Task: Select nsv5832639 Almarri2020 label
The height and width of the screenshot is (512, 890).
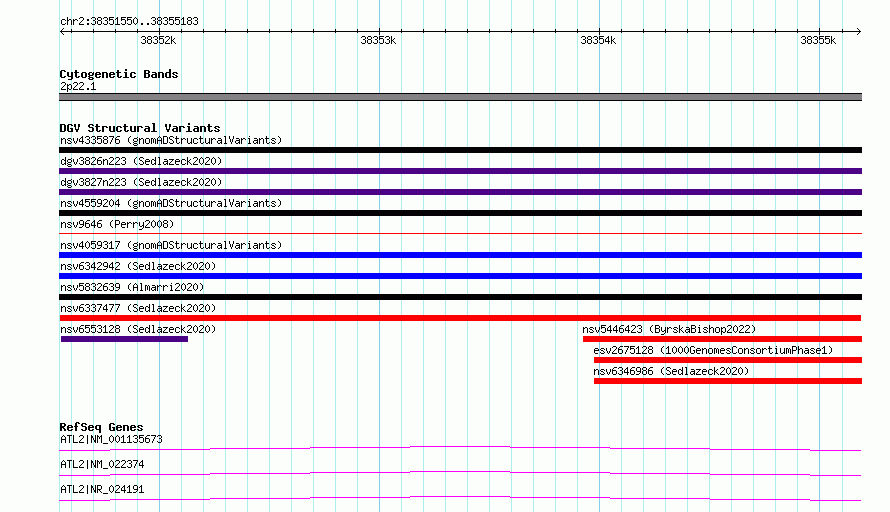Action: tap(132, 287)
